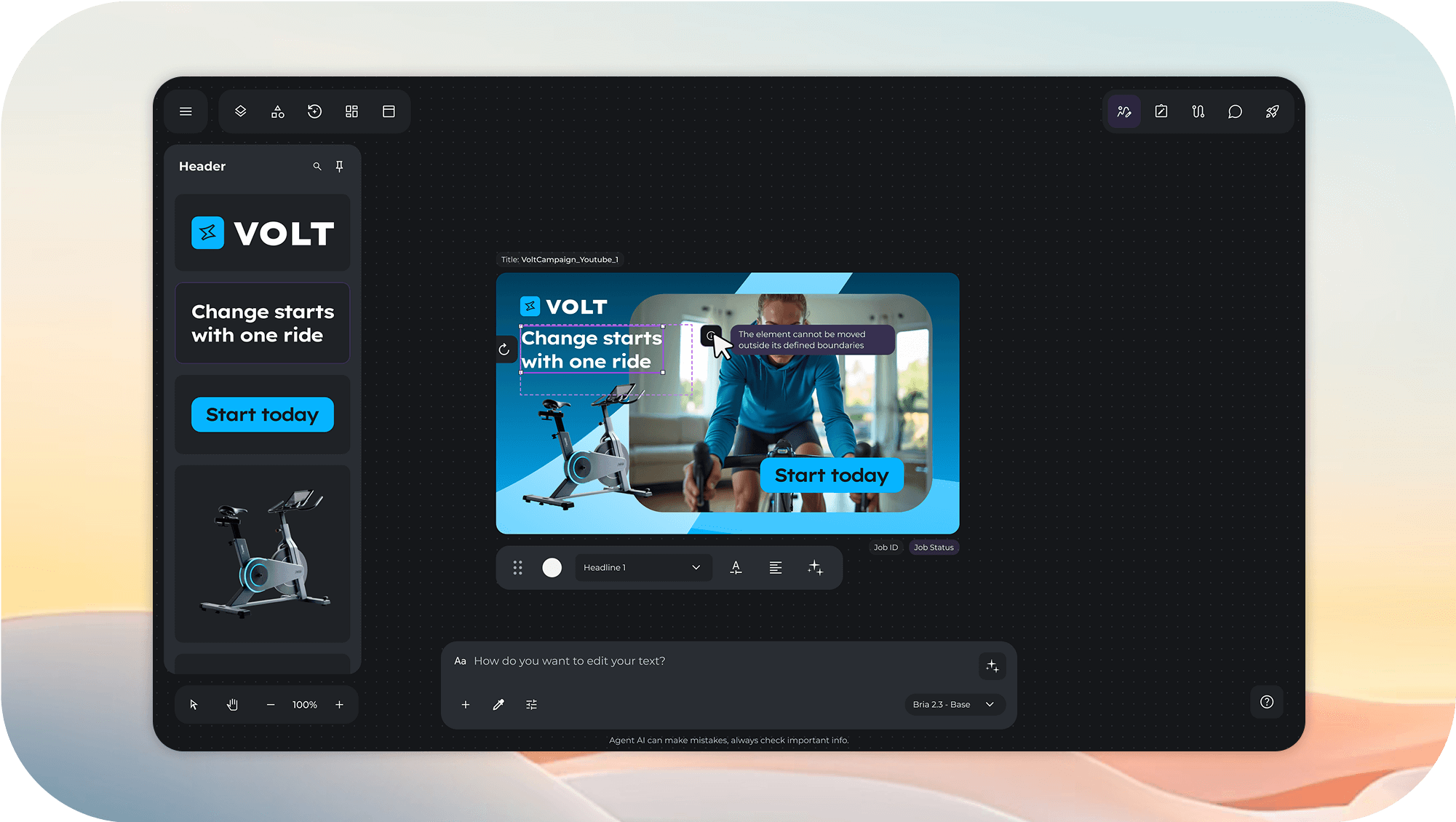Open the version History icon

(314, 111)
